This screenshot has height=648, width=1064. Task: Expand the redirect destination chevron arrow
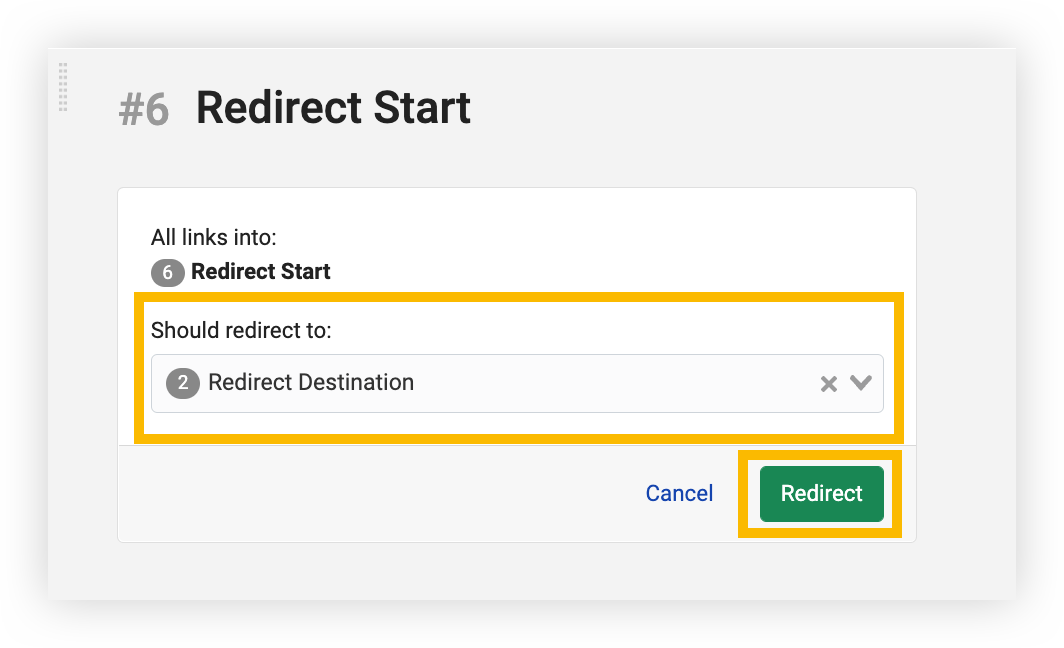coord(861,383)
